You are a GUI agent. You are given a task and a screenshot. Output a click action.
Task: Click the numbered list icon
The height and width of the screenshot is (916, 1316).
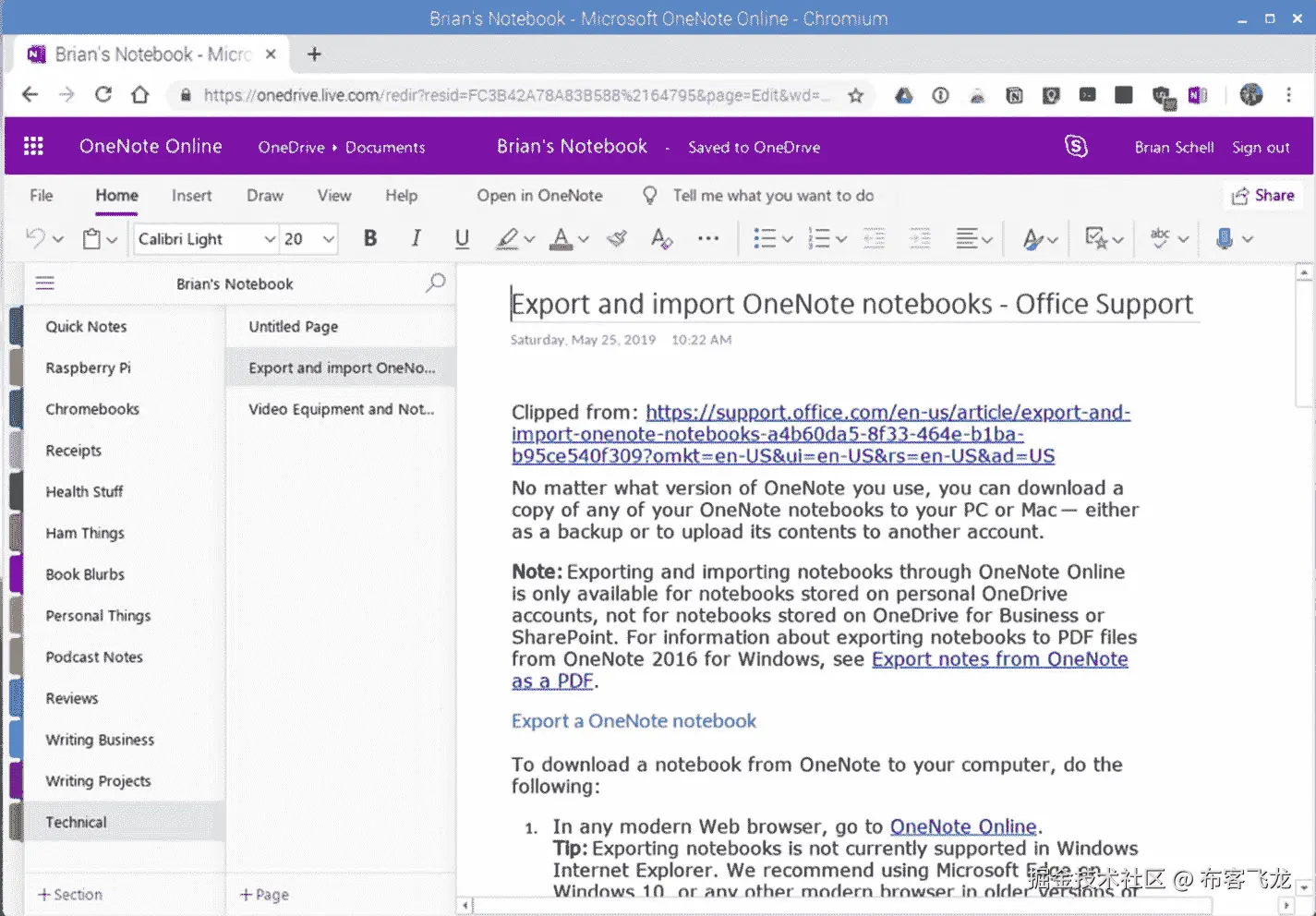point(818,239)
